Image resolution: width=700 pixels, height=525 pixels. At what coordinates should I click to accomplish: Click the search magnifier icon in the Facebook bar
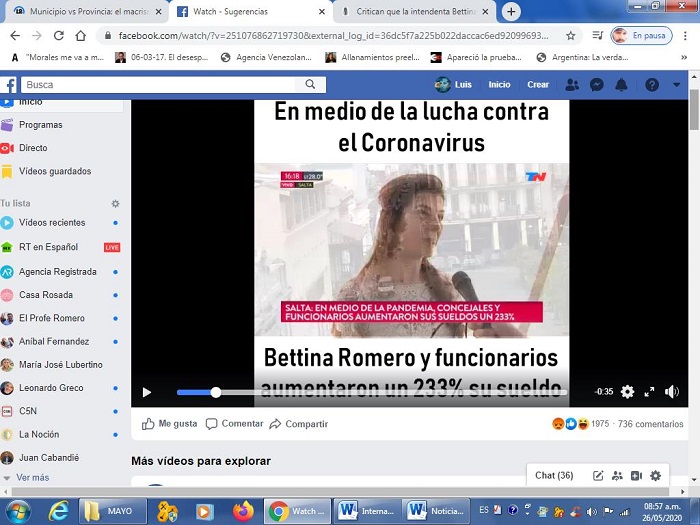tap(310, 84)
